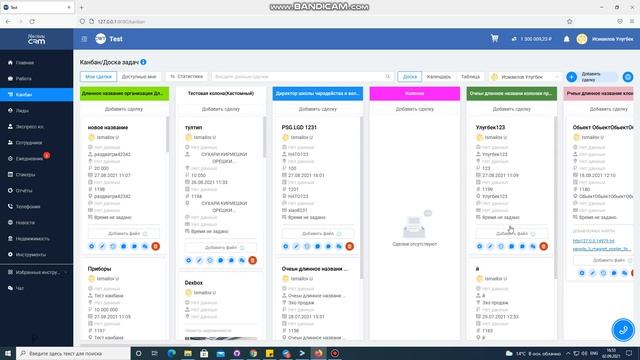Add a deal in the Тестовая колона(Кастомный) column
Viewport: 640px width, 360px height.
(x=220, y=109)
